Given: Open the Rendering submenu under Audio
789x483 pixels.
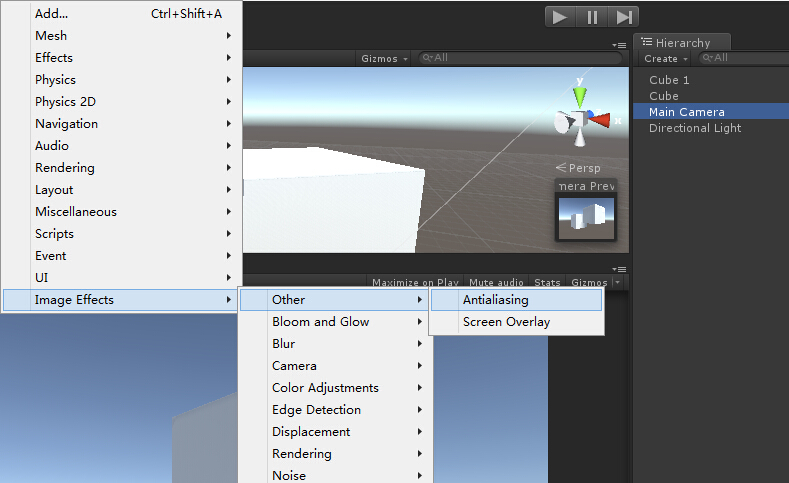Looking at the screenshot, I should pos(122,168).
